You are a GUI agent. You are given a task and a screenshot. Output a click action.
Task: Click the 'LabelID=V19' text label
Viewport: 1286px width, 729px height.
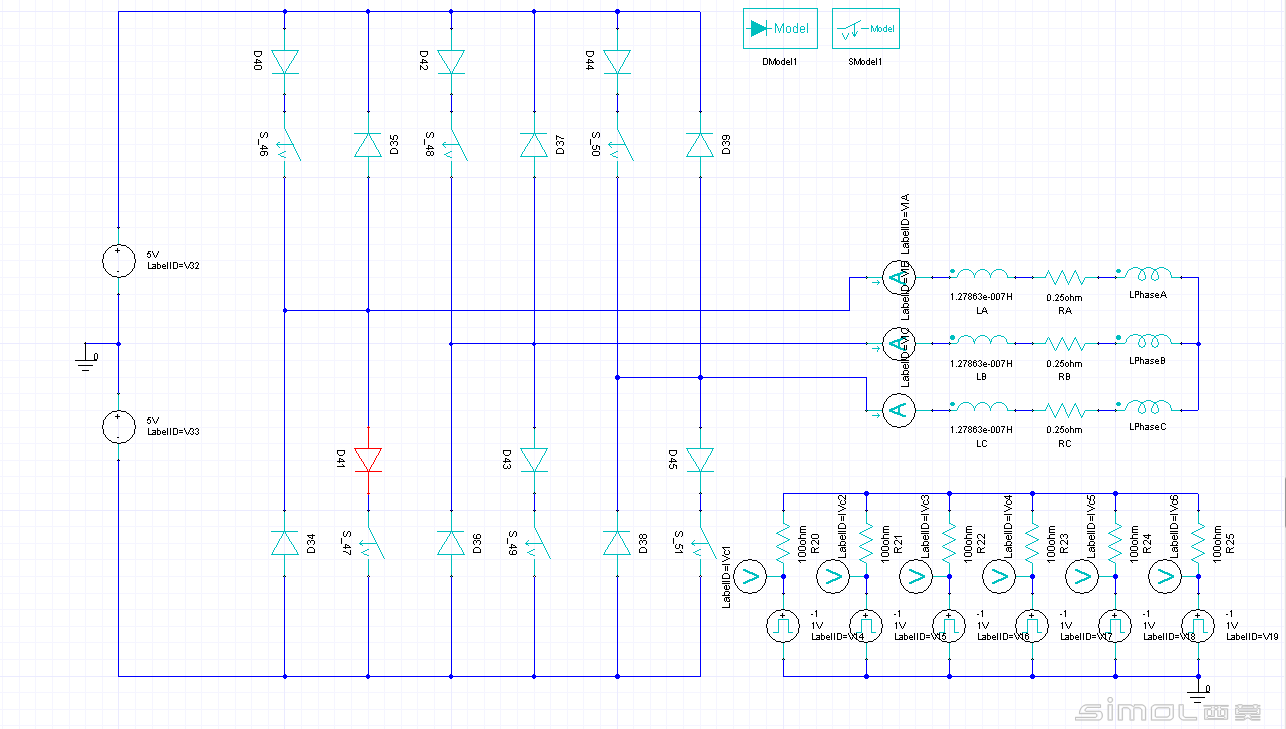(1252, 636)
